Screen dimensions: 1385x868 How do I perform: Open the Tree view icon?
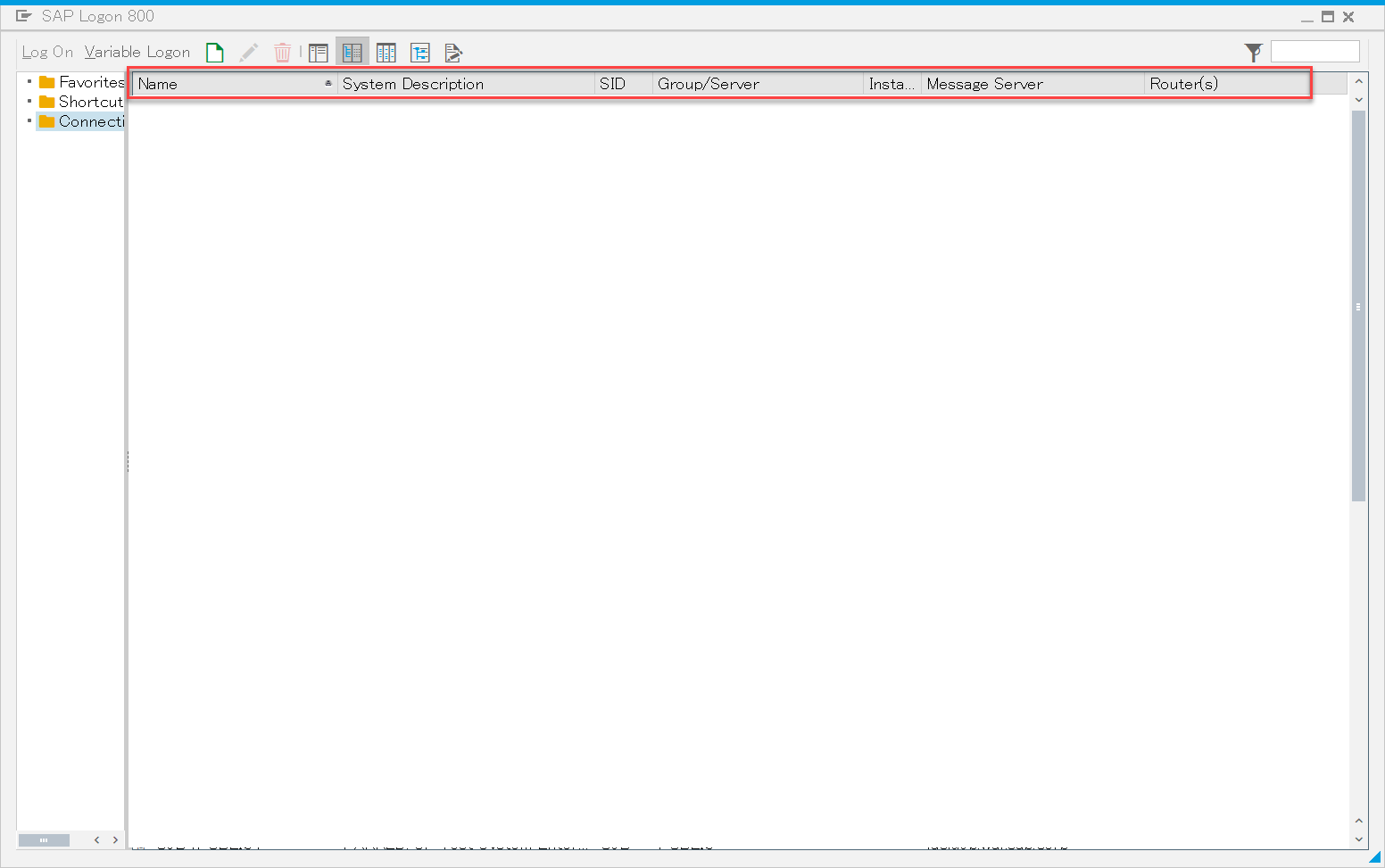(x=420, y=53)
